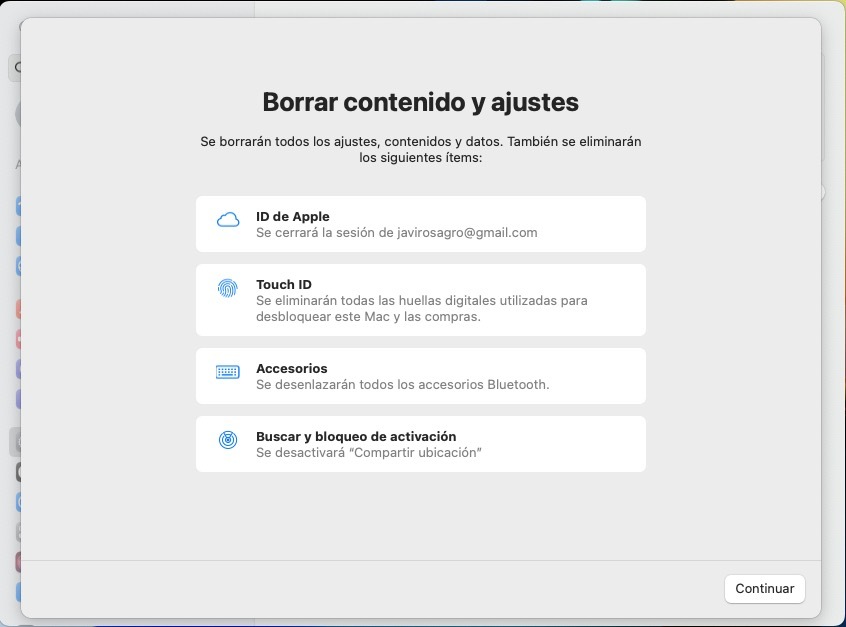This screenshot has width=846, height=627.
Task: Click the text "Se cerrará la sesión de javirosagro@gmail.com"
Action: [x=397, y=233]
